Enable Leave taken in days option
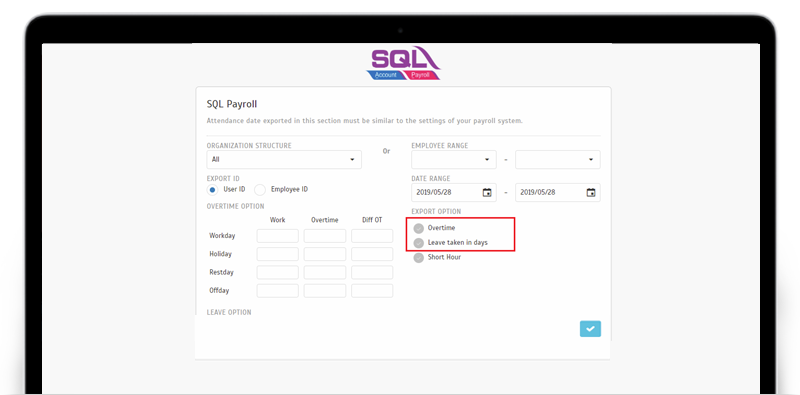Screen dimensions: 800x395 [419, 243]
